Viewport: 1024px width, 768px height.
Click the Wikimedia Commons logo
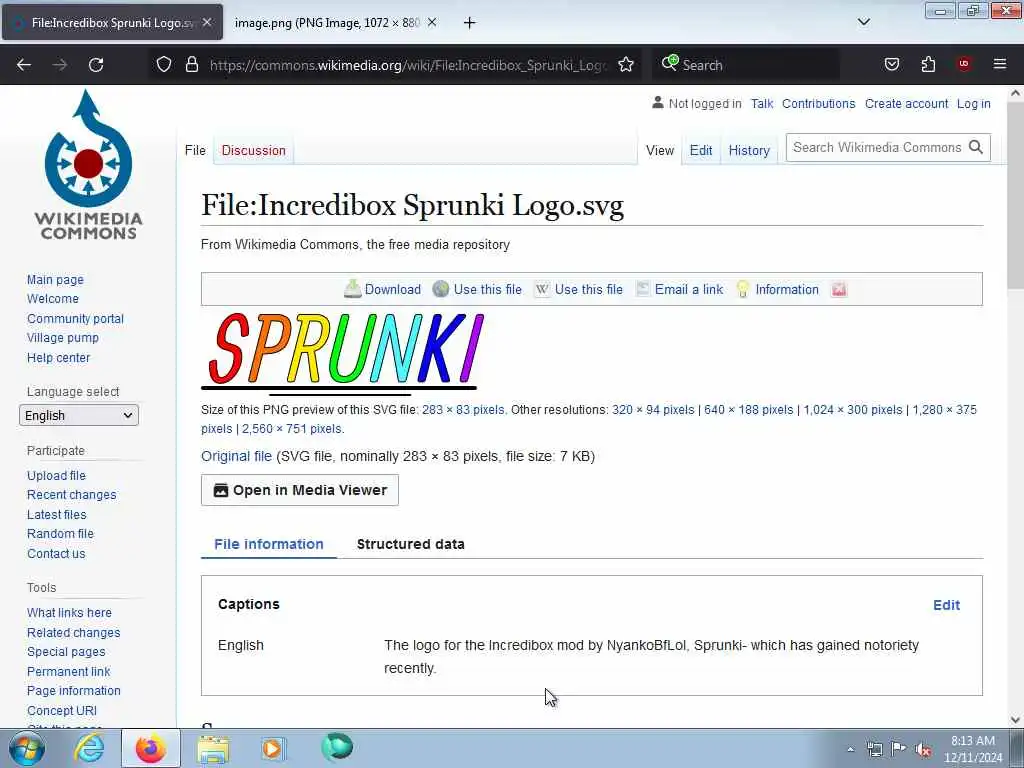[88, 166]
